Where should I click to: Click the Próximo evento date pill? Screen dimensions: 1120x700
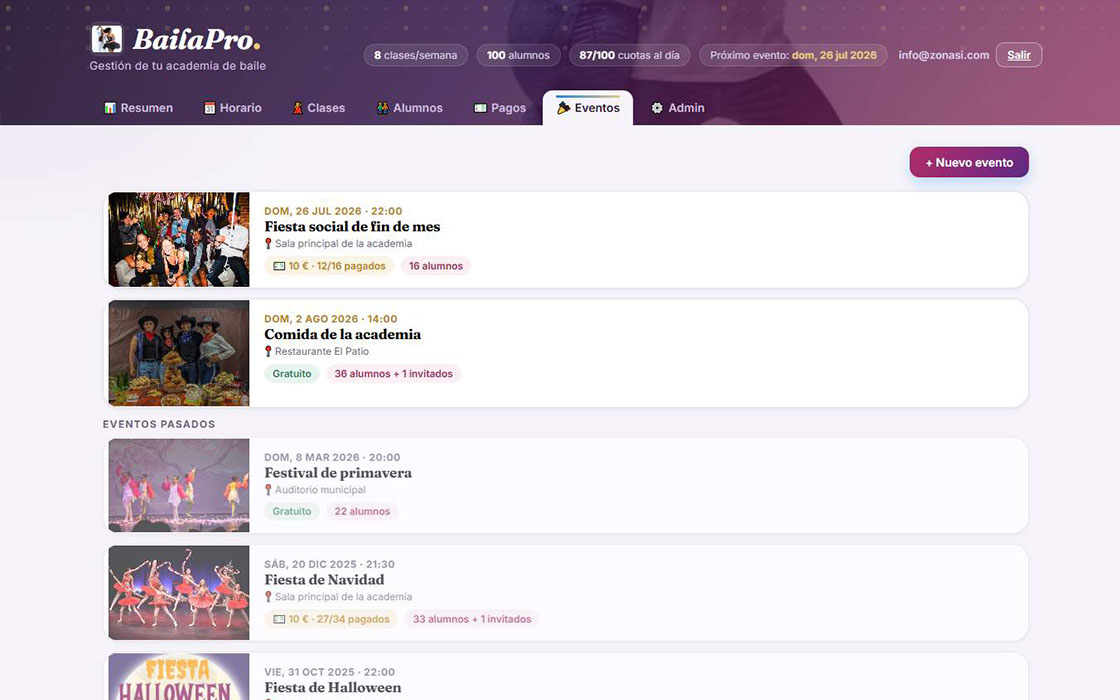coord(793,55)
